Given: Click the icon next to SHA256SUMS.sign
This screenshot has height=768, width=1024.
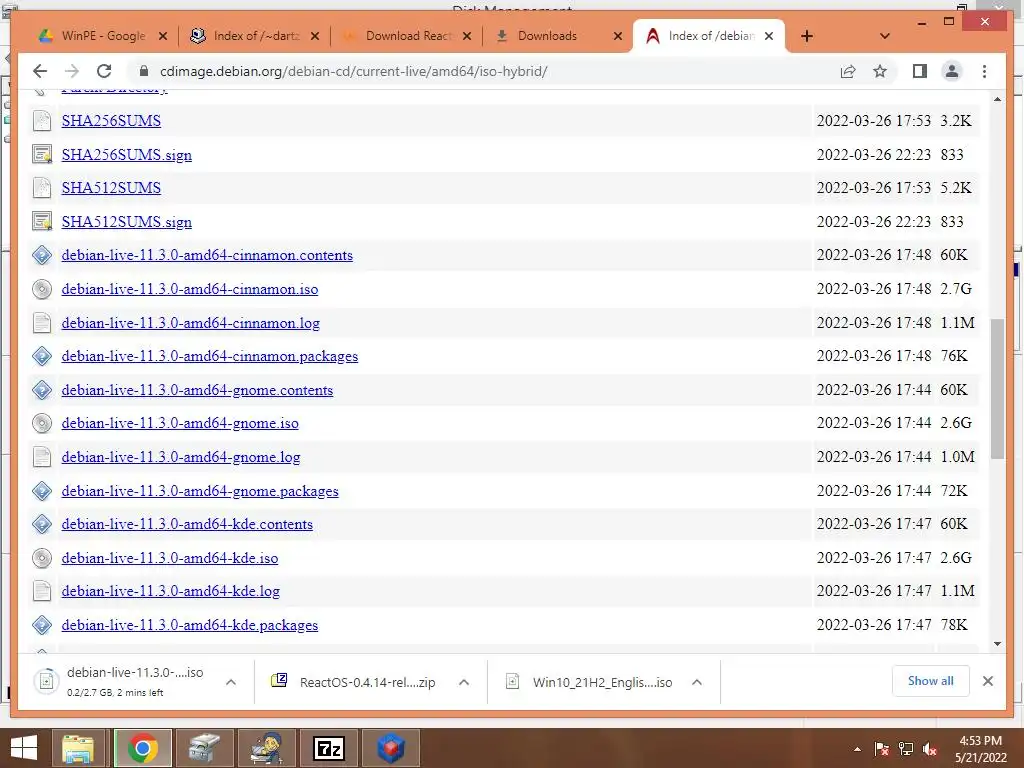Looking at the screenshot, I should [42, 155].
